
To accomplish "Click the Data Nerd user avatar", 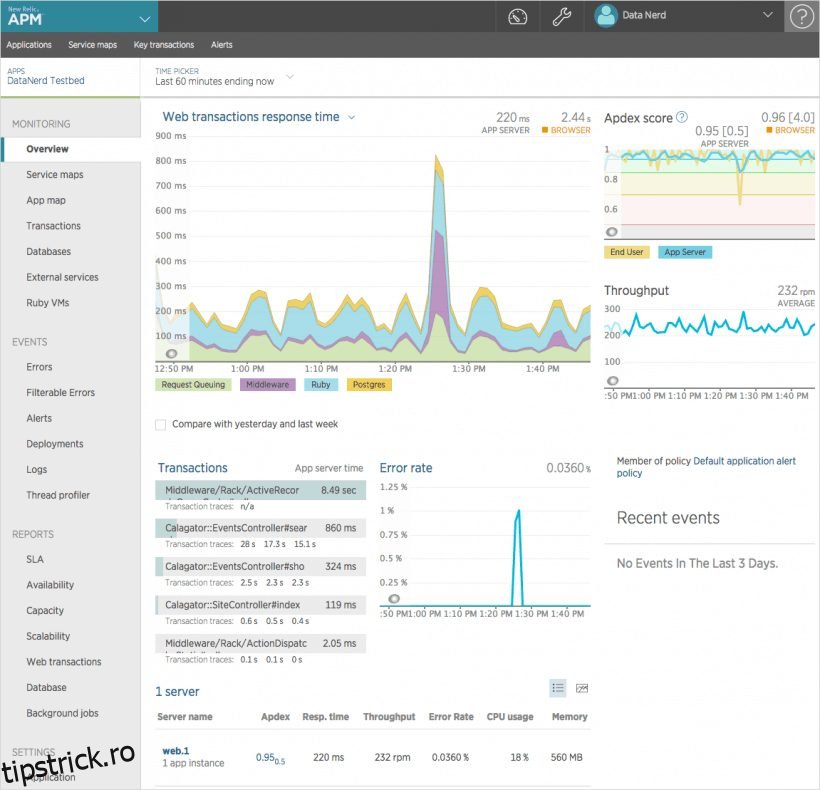I will 606,16.
